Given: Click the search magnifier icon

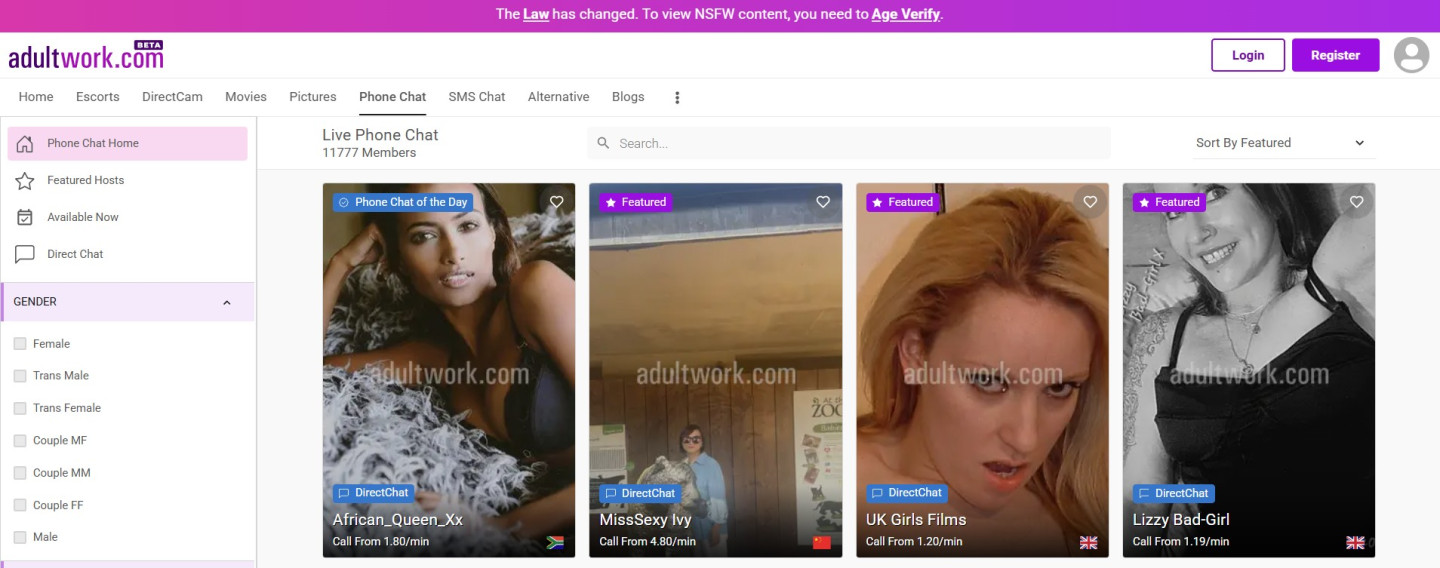Looking at the screenshot, I should pos(603,143).
